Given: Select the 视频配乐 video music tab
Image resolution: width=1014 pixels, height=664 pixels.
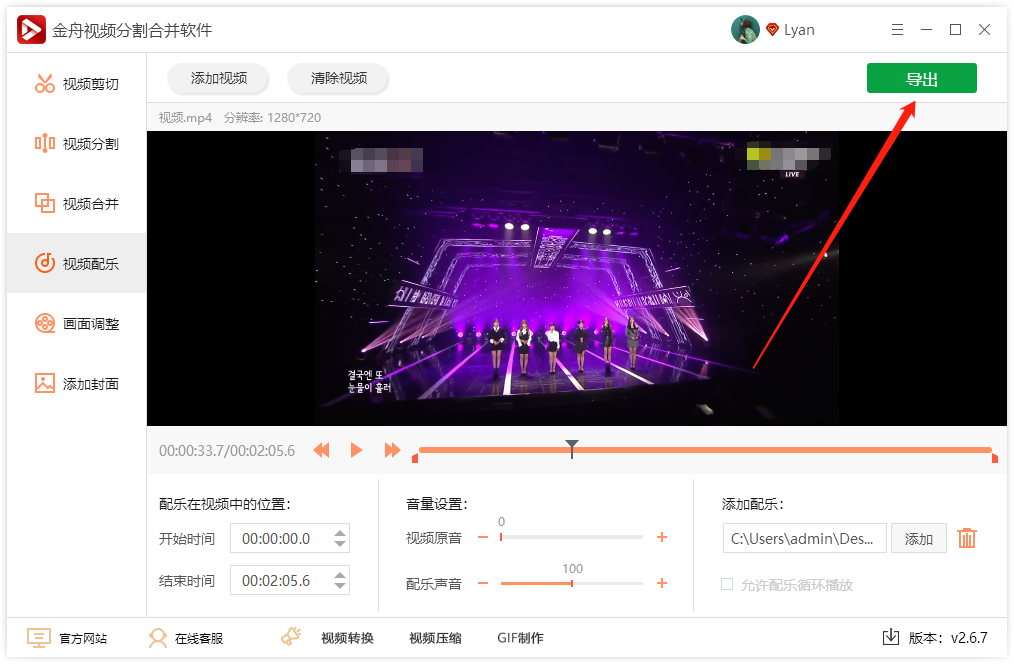Looking at the screenshot, I should pos(76,263).
